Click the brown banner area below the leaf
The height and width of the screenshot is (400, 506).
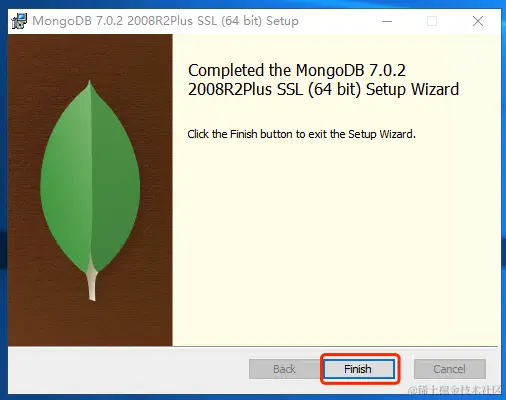pyautogui.click(x=90, y=323)
